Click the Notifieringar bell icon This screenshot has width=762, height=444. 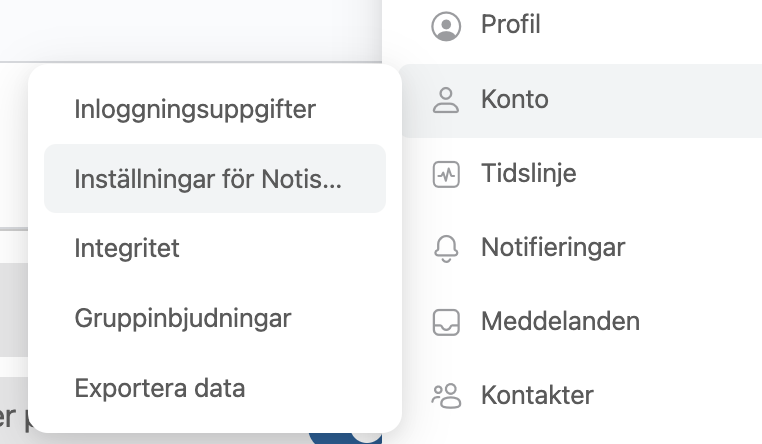tap(446, 249)
